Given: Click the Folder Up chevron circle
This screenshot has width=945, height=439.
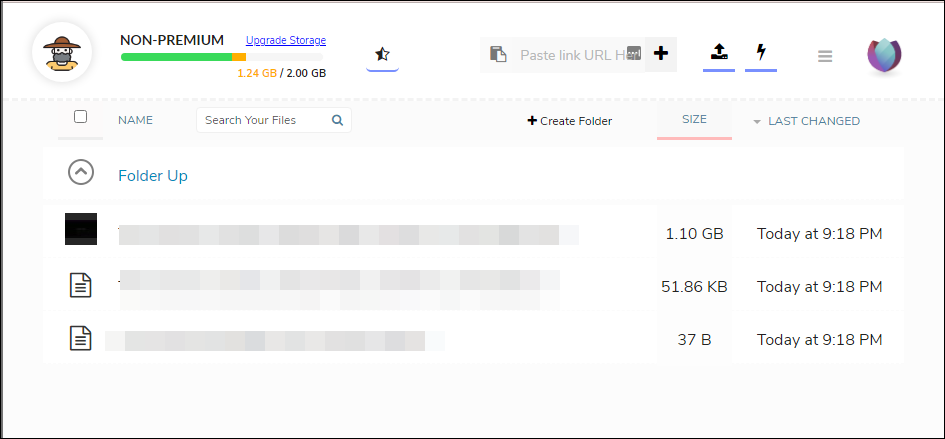Looking at the screenshot, I should pos(81,173).
